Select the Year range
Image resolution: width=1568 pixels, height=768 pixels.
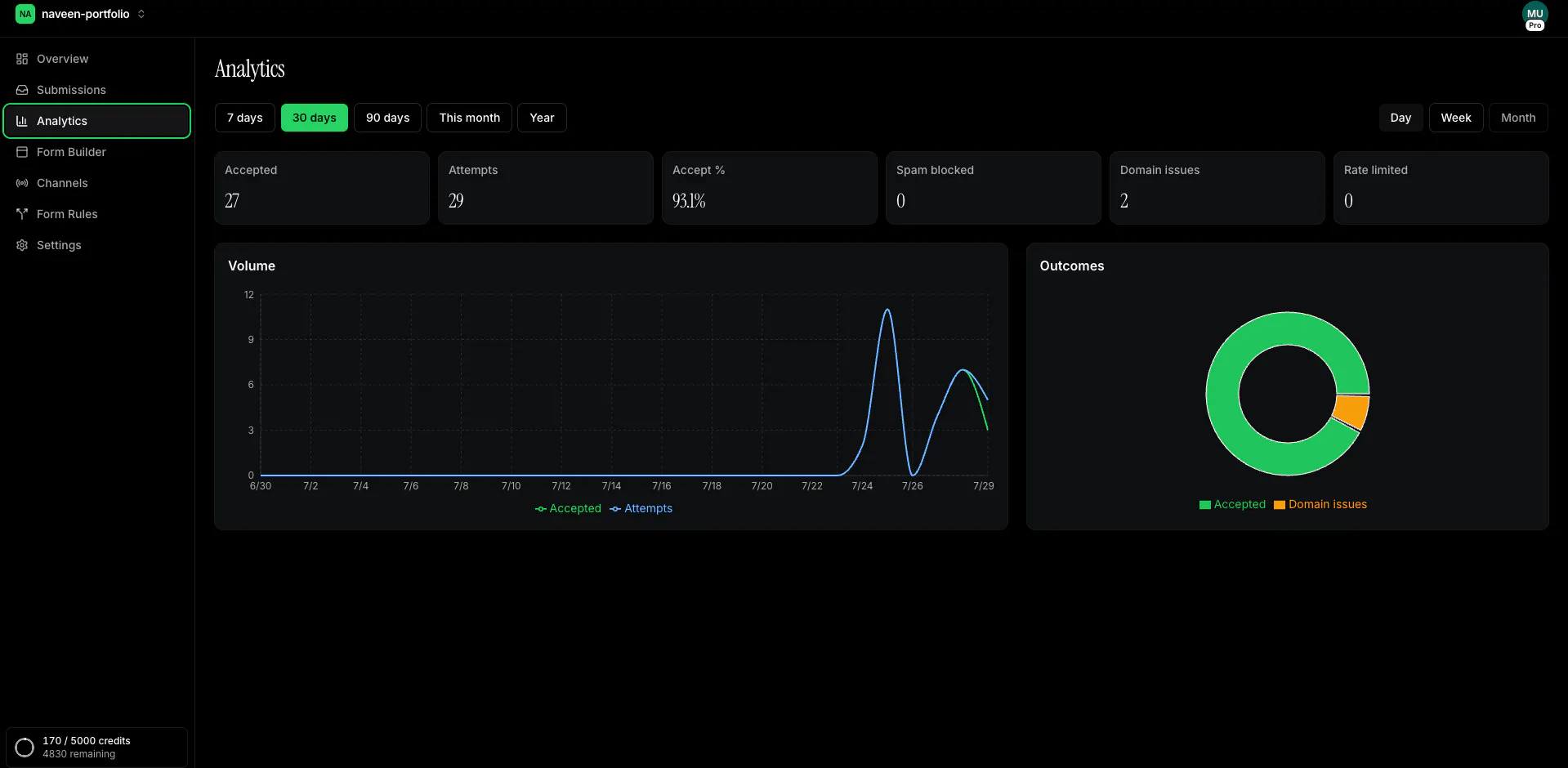[x=542, y=118]
